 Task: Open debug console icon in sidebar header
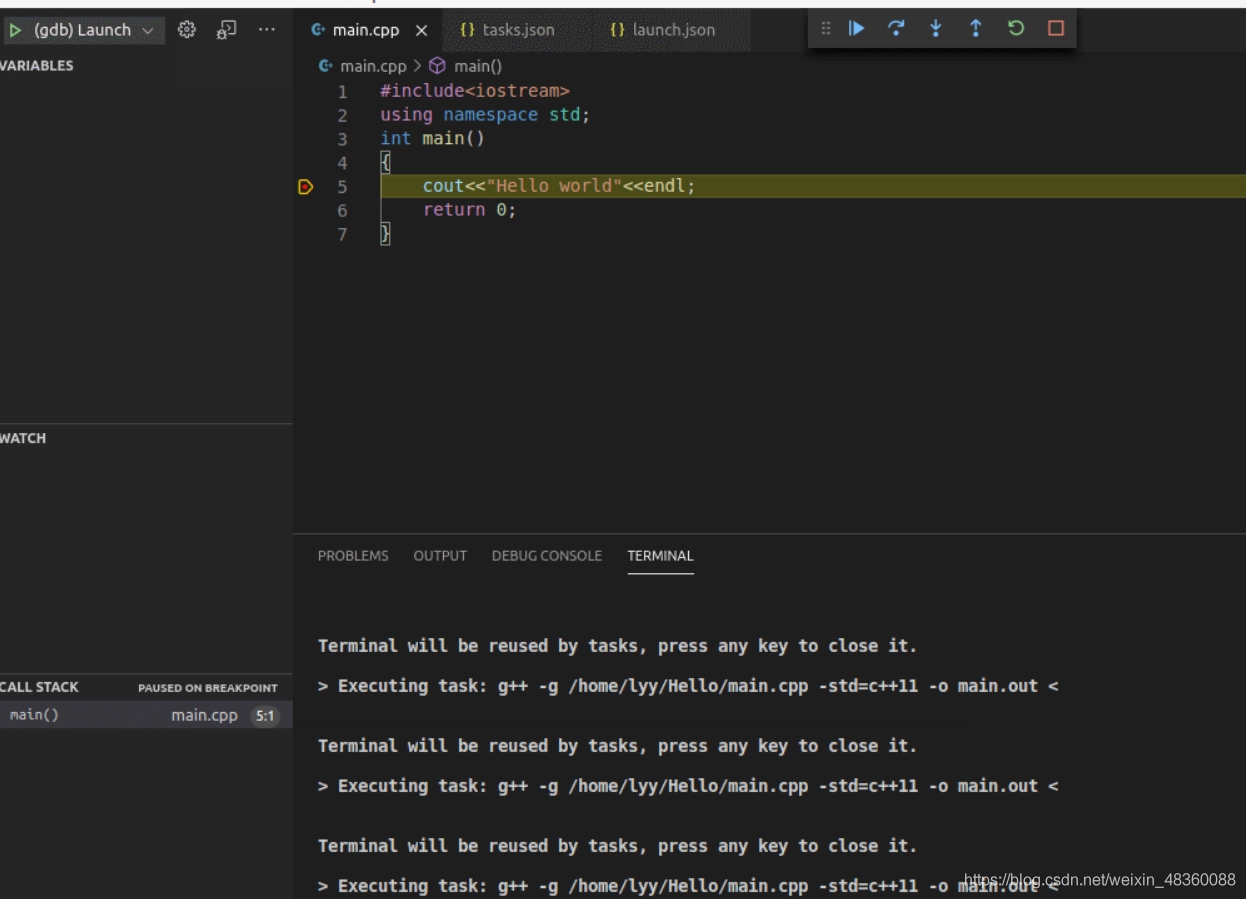(227, 30)
